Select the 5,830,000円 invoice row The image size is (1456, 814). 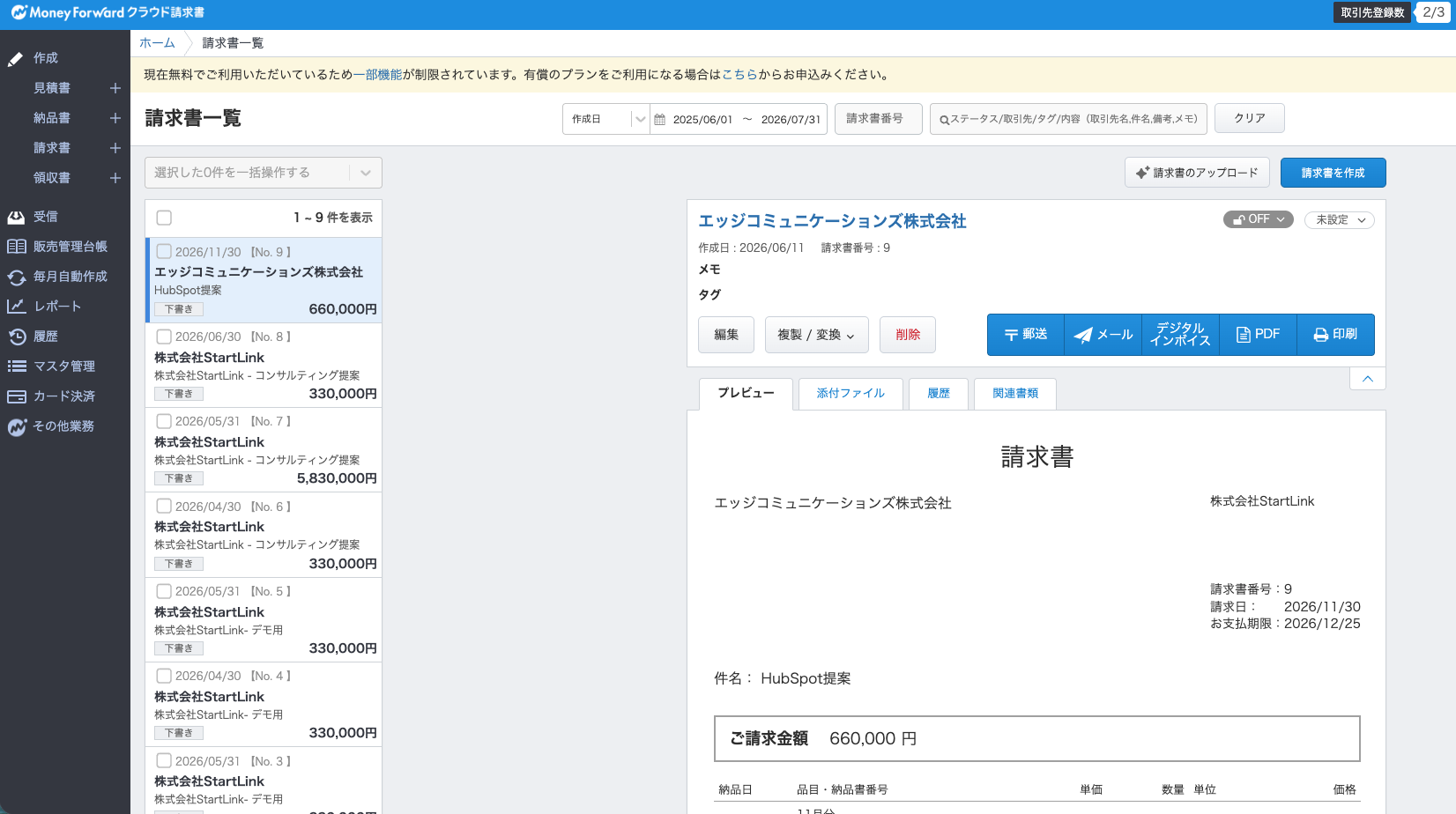264,450
